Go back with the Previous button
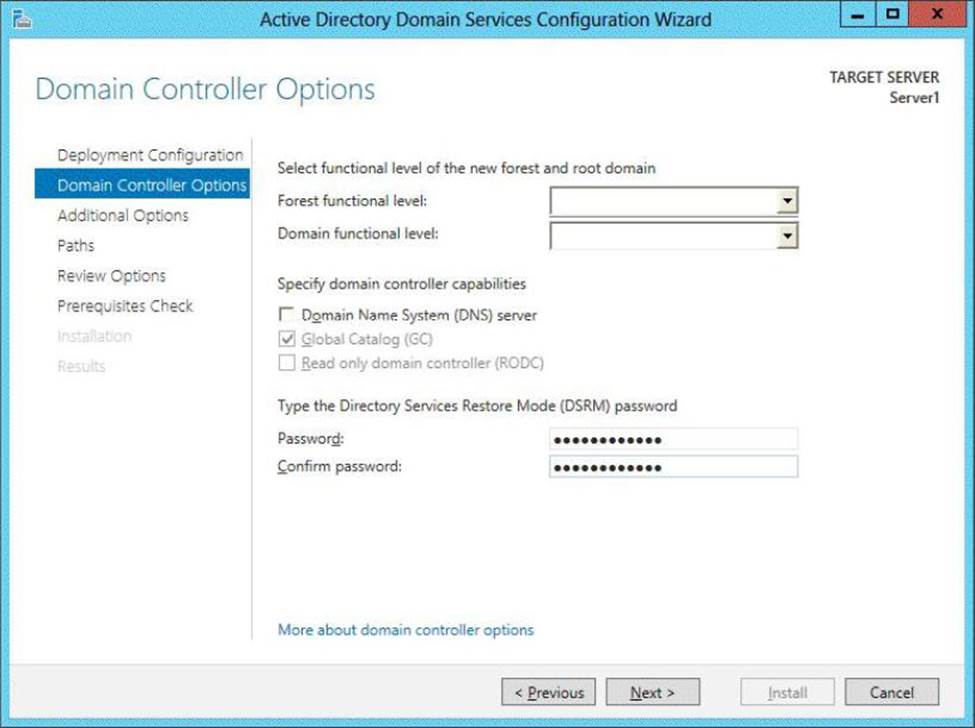Viewport: 975px width, 728px height. click(x=549, y=692)
